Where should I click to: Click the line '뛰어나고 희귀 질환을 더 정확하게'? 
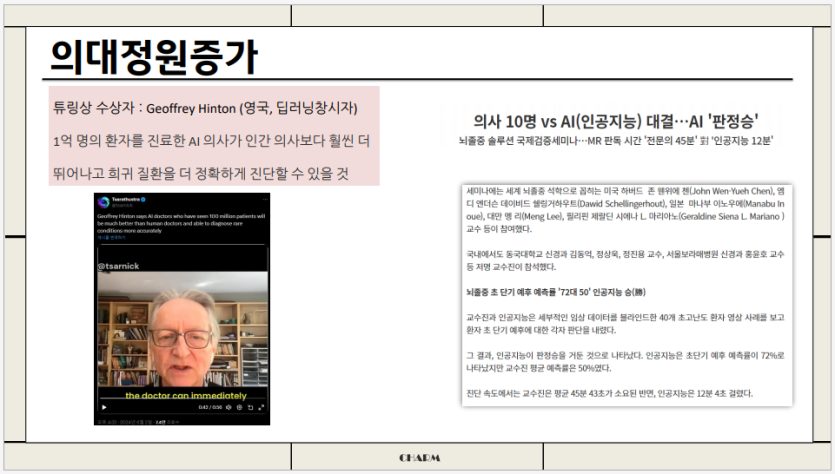point(201,173)
